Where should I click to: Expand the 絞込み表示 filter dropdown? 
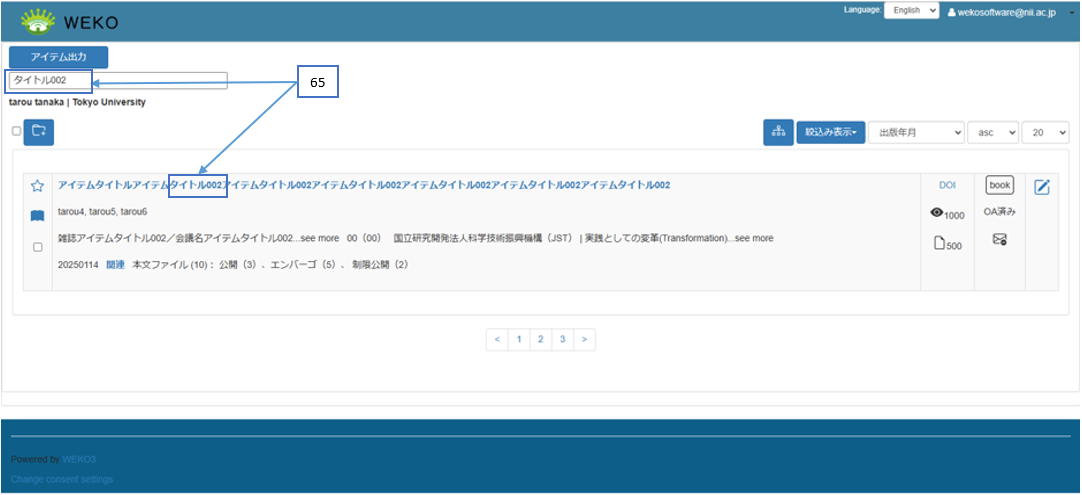click(x=830, y=132)
